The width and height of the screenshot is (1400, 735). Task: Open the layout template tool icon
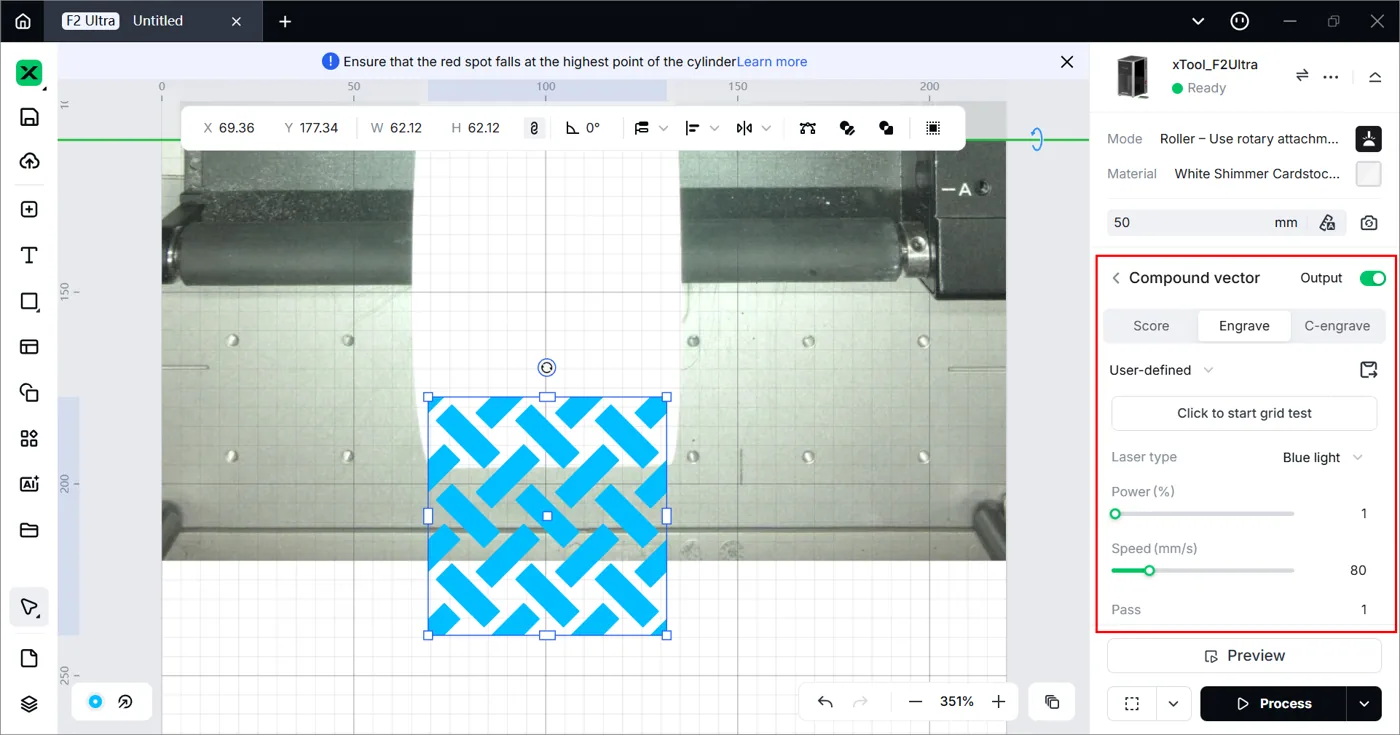(29, 347)
